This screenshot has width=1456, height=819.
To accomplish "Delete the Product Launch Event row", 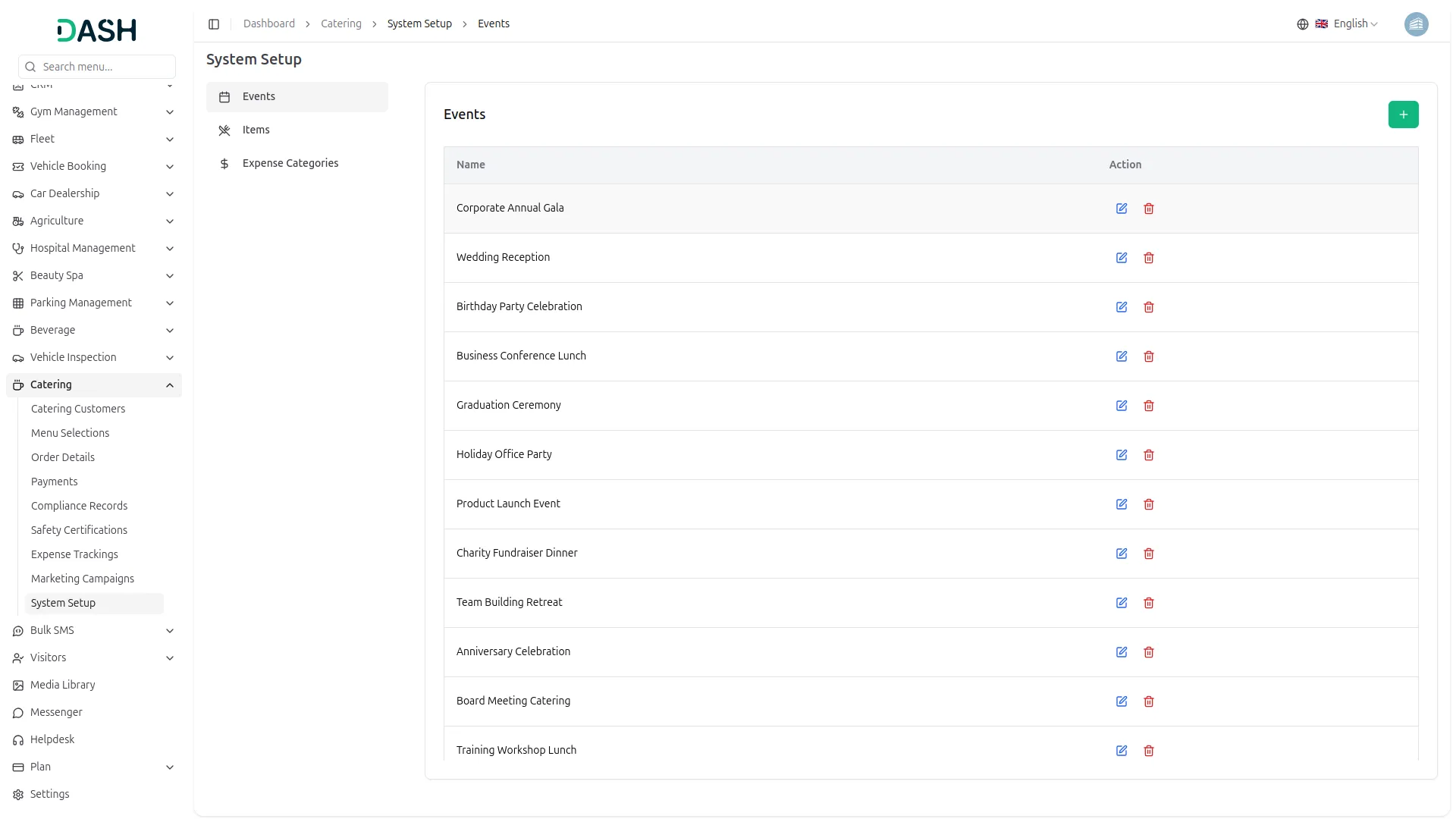I will click(1149, 504).
